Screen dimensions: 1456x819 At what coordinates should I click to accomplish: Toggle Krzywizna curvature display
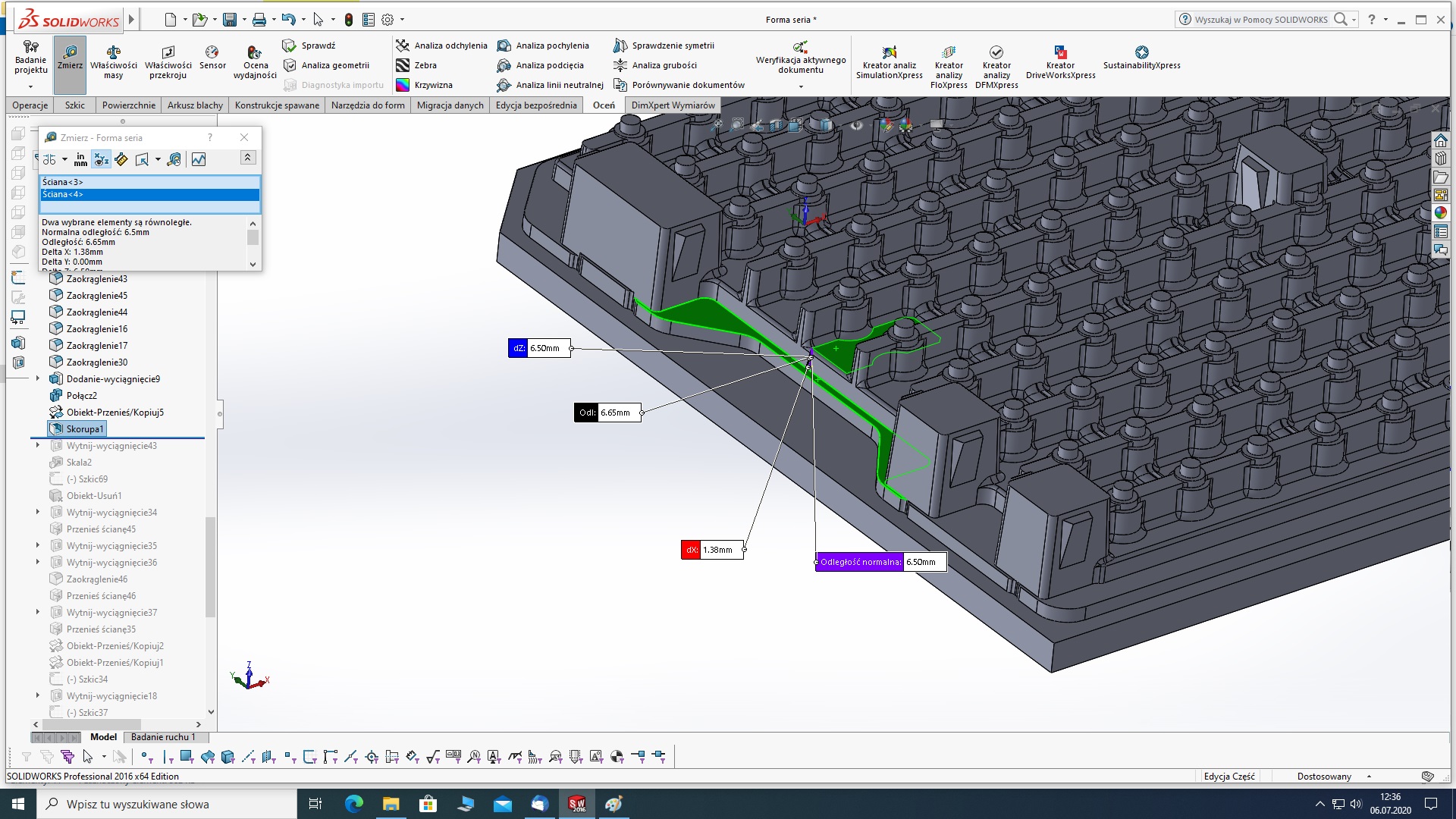click(424, 85)
